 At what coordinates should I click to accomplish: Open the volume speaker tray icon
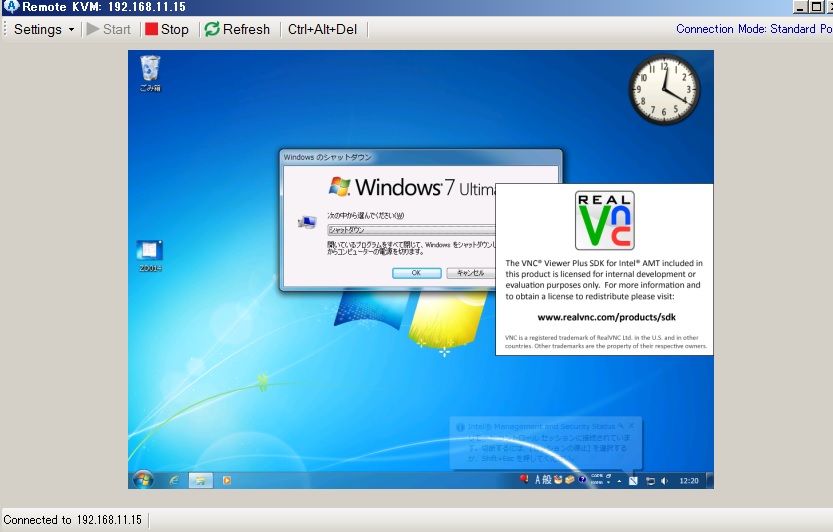click(x=664, y=481)
